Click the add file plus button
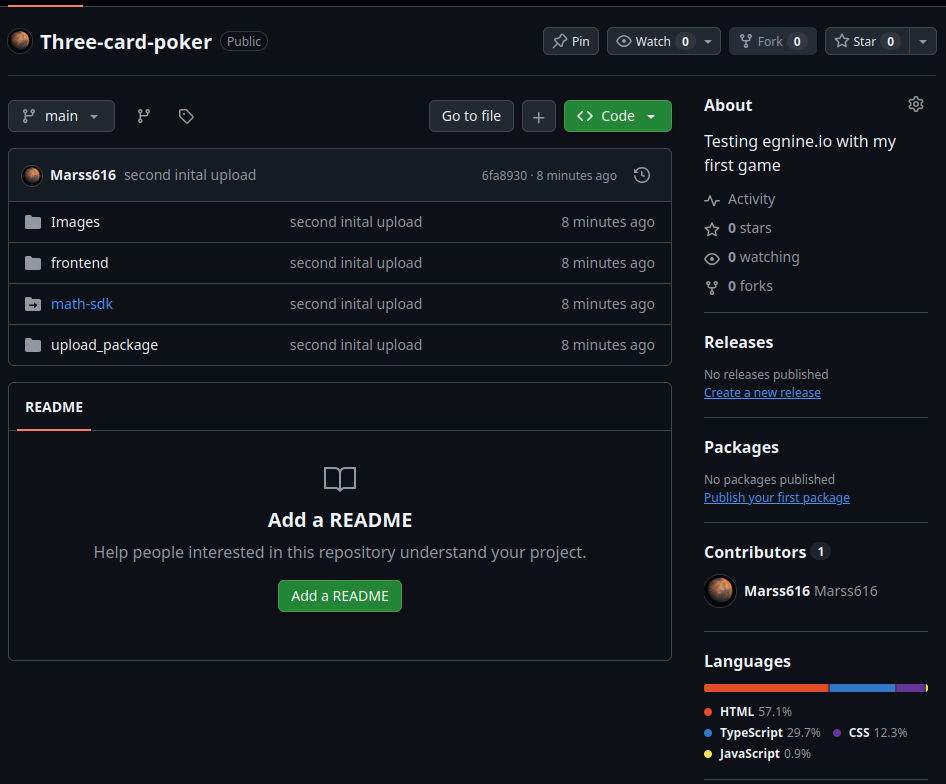Viewport: 946px width, 784px height. click(x=539, y=116)
